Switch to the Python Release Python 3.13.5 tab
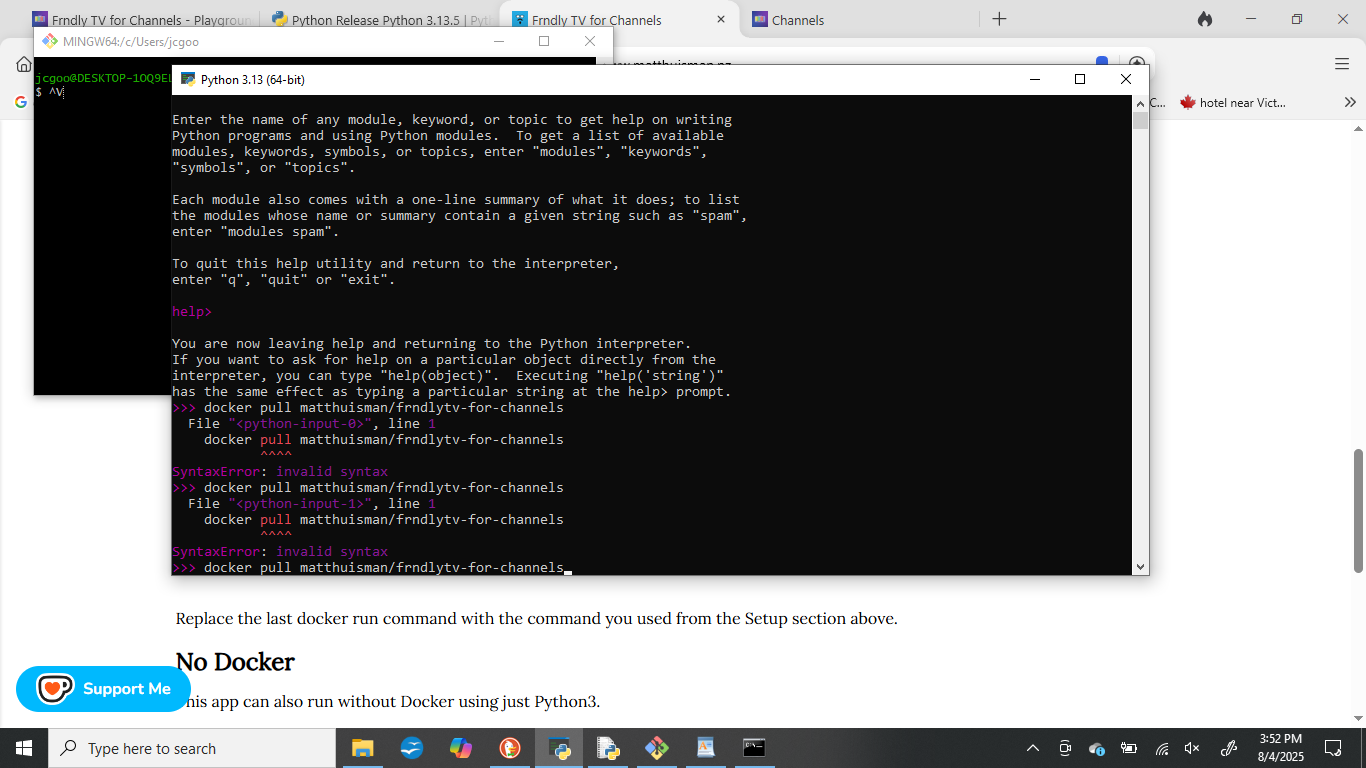 (380, 20)
